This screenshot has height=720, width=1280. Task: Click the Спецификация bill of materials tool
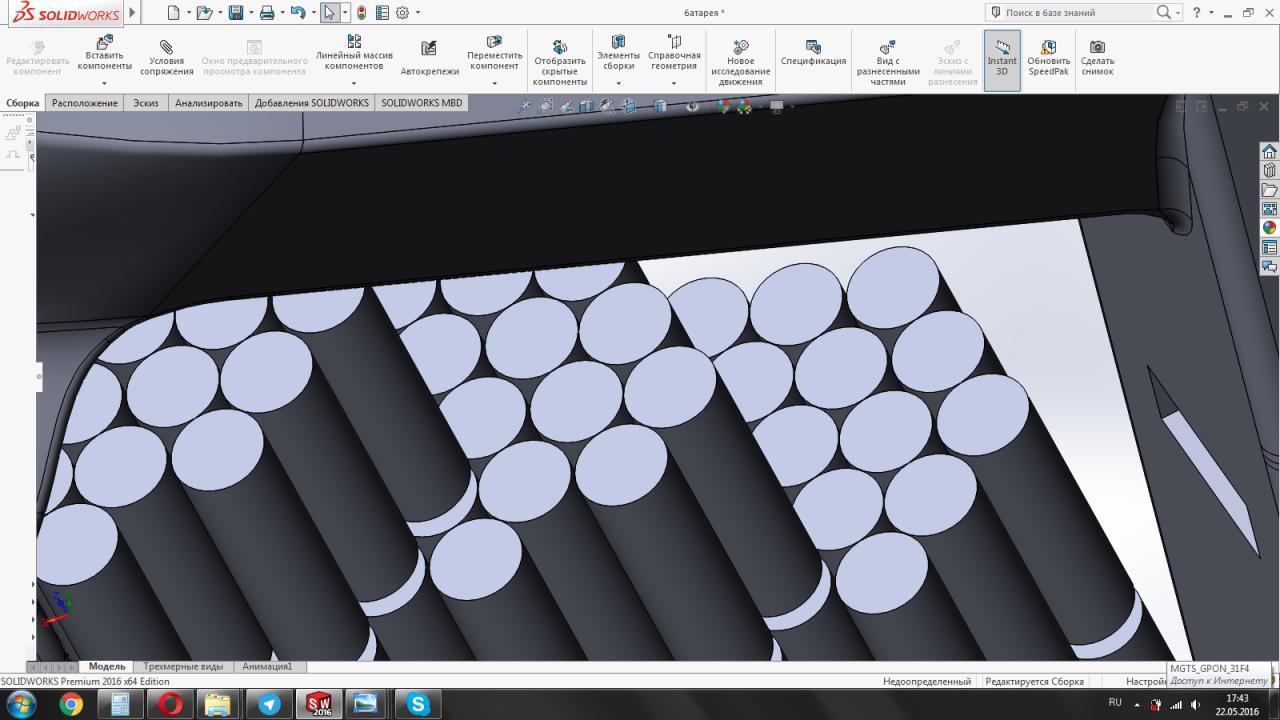point(813,54)
